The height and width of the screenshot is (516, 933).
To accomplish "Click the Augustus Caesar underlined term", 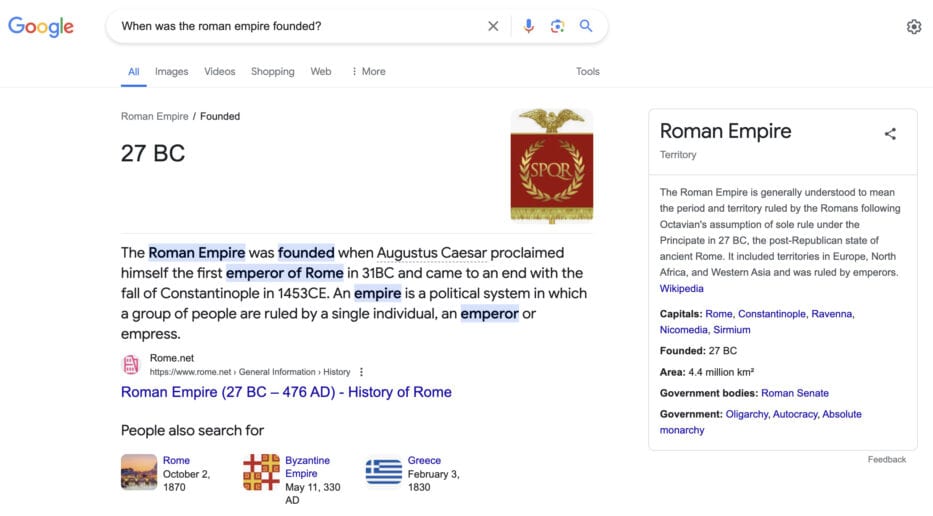I will tap(432, 253).
